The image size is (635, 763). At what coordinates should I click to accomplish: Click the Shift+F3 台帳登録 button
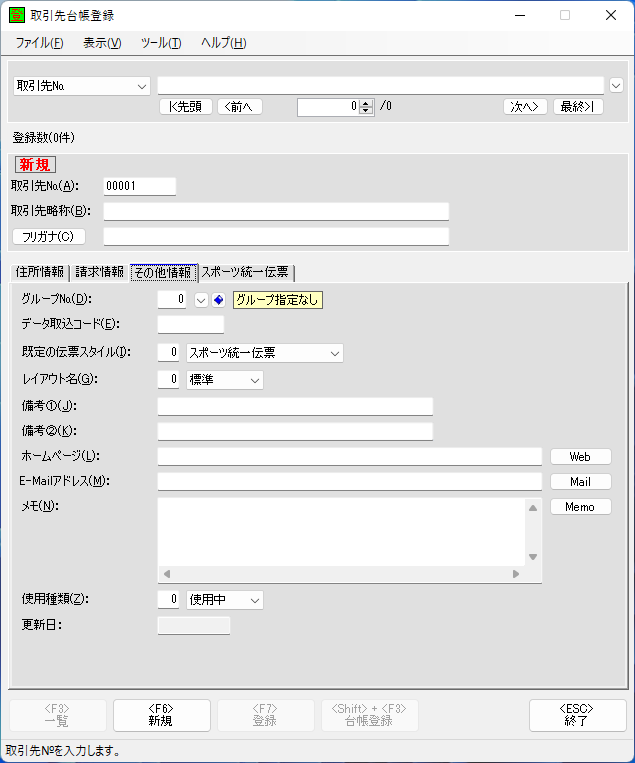[370, 715]
